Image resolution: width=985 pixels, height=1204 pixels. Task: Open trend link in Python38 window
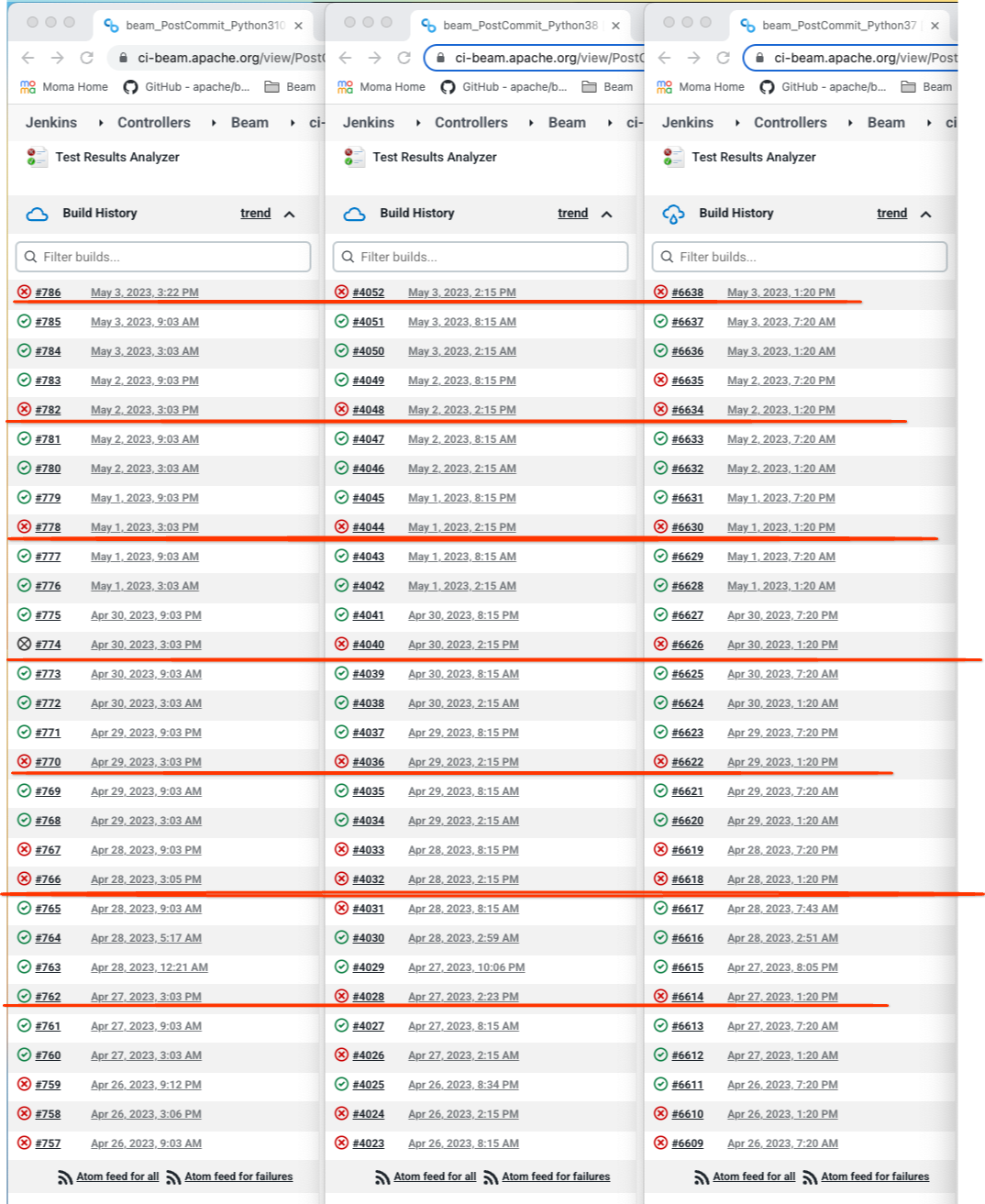573,214
